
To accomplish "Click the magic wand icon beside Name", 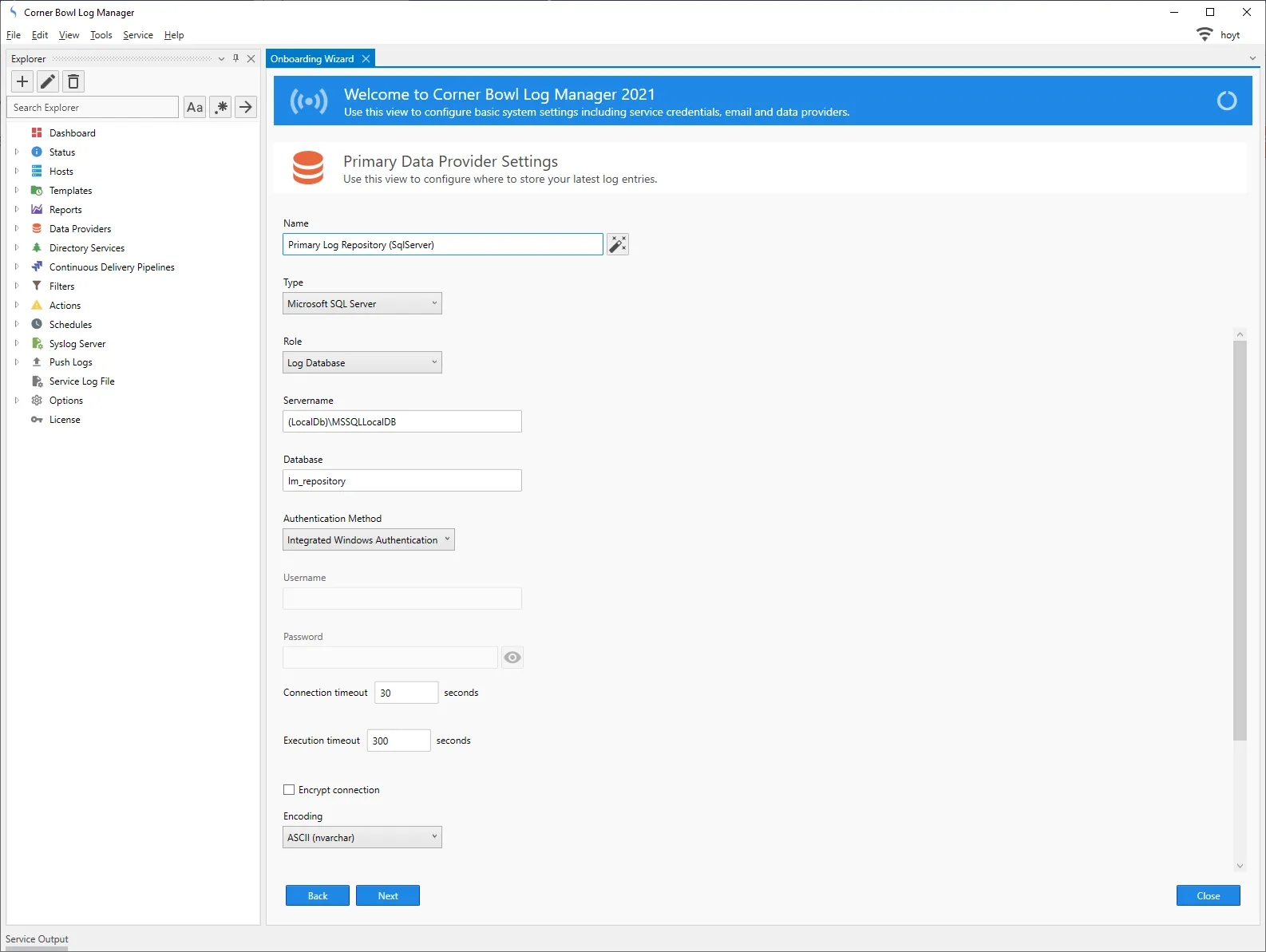I will (x=618, y=244).
